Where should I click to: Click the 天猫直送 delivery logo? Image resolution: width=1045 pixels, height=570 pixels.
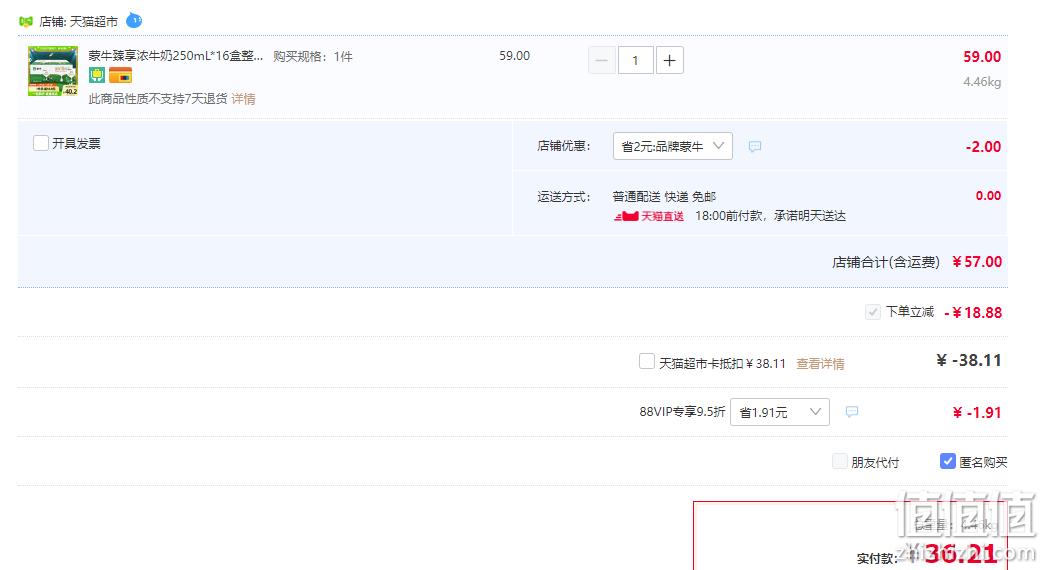(648, 216)
